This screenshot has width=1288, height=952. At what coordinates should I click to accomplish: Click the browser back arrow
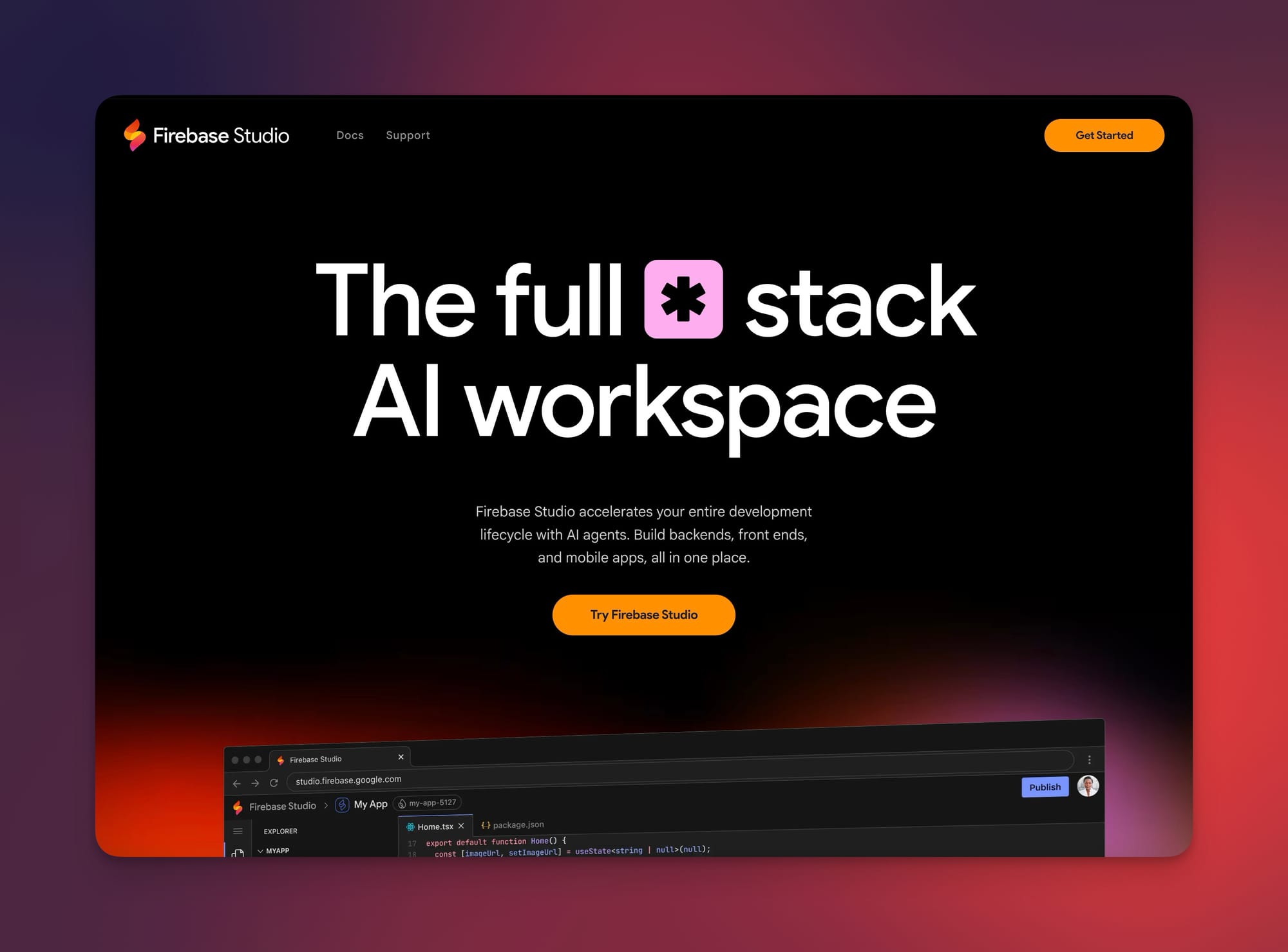236,783
